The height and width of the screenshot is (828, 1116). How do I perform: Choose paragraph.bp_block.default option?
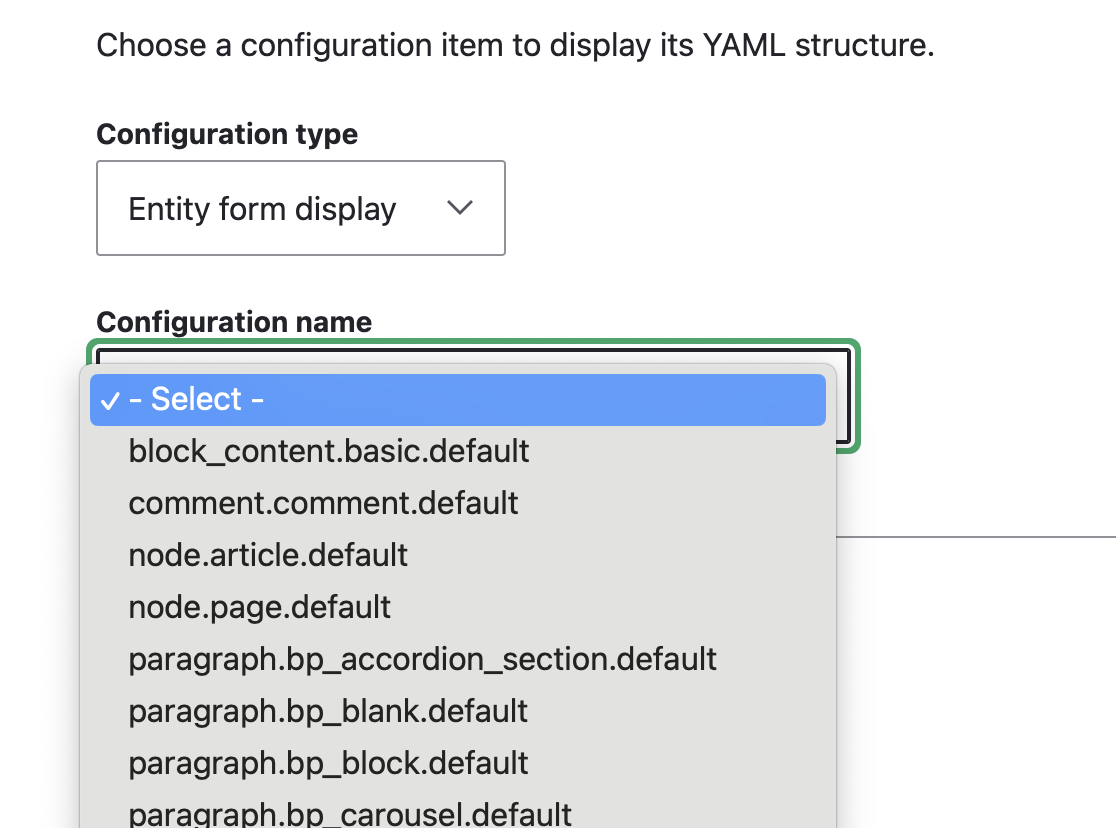click(328, 763)
